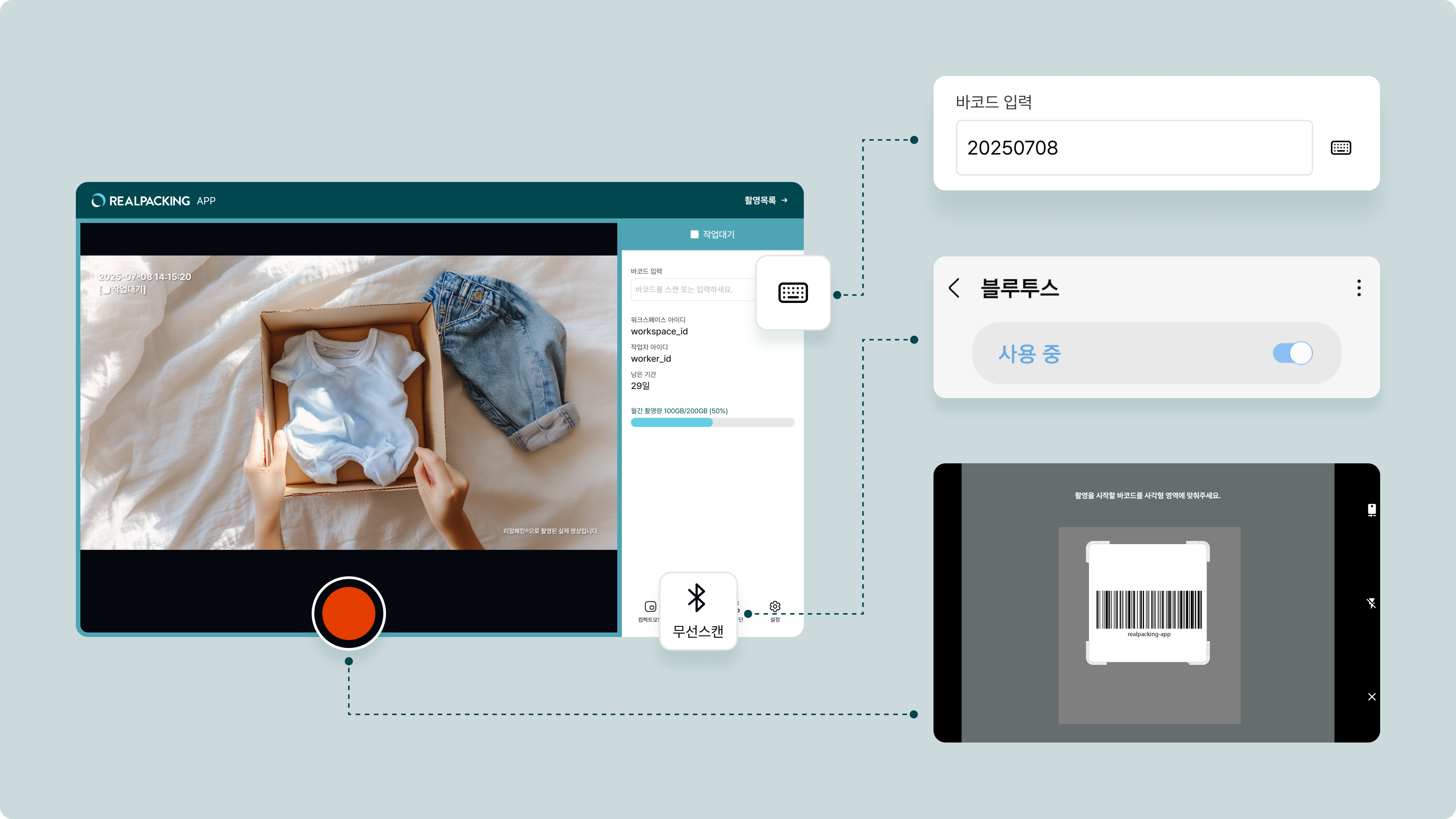The width and height of the screenshot is (1456, 819).
Task: Open the three-dot menu in 블루투스
Action: click(1359, 288)
